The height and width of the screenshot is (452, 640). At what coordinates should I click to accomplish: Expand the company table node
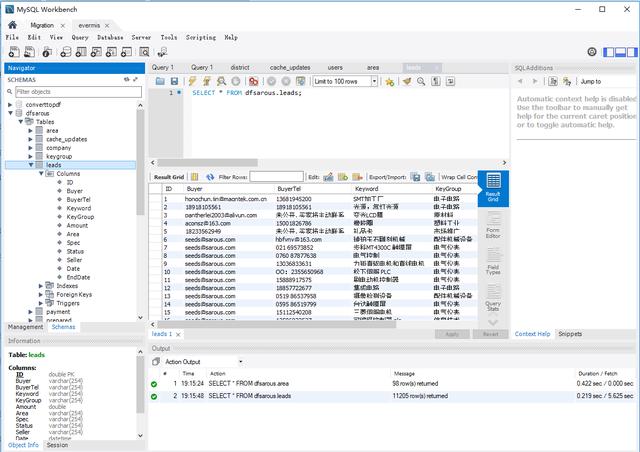pos(31,148)
